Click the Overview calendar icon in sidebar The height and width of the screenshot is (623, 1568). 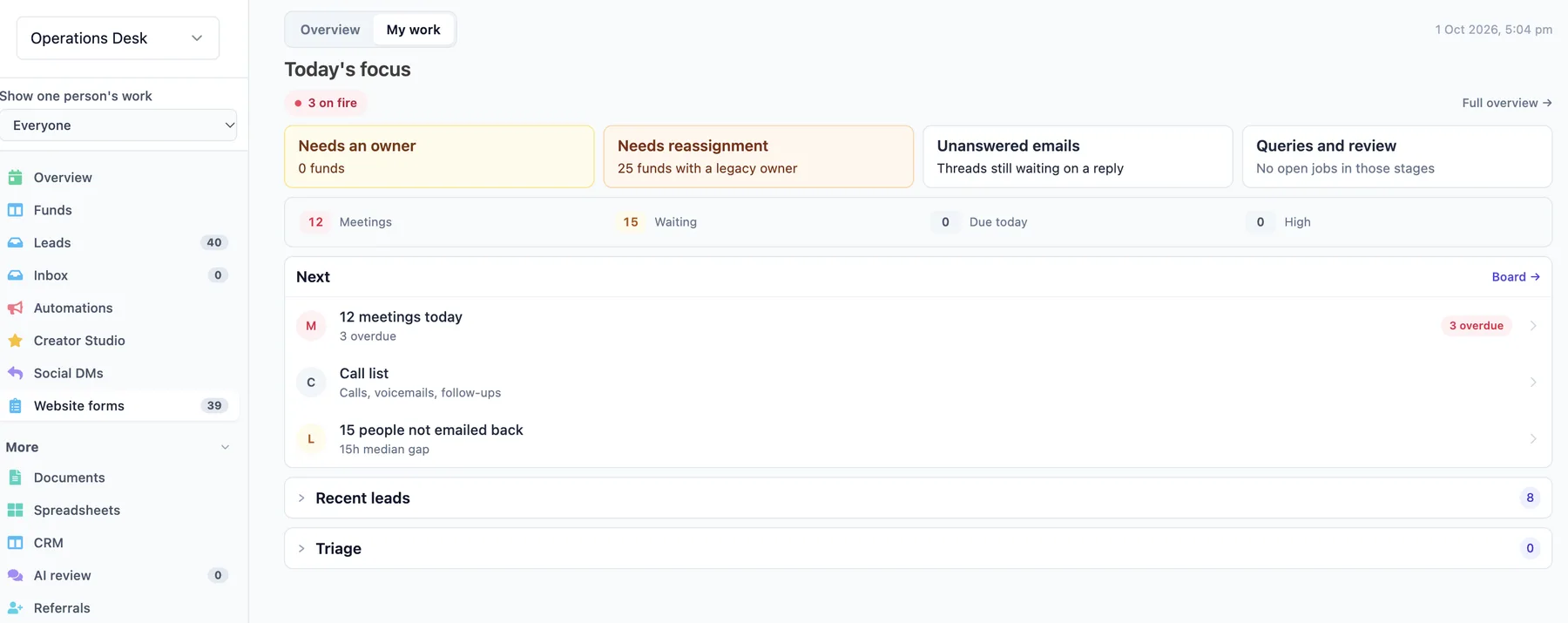(x=15, y=178)
